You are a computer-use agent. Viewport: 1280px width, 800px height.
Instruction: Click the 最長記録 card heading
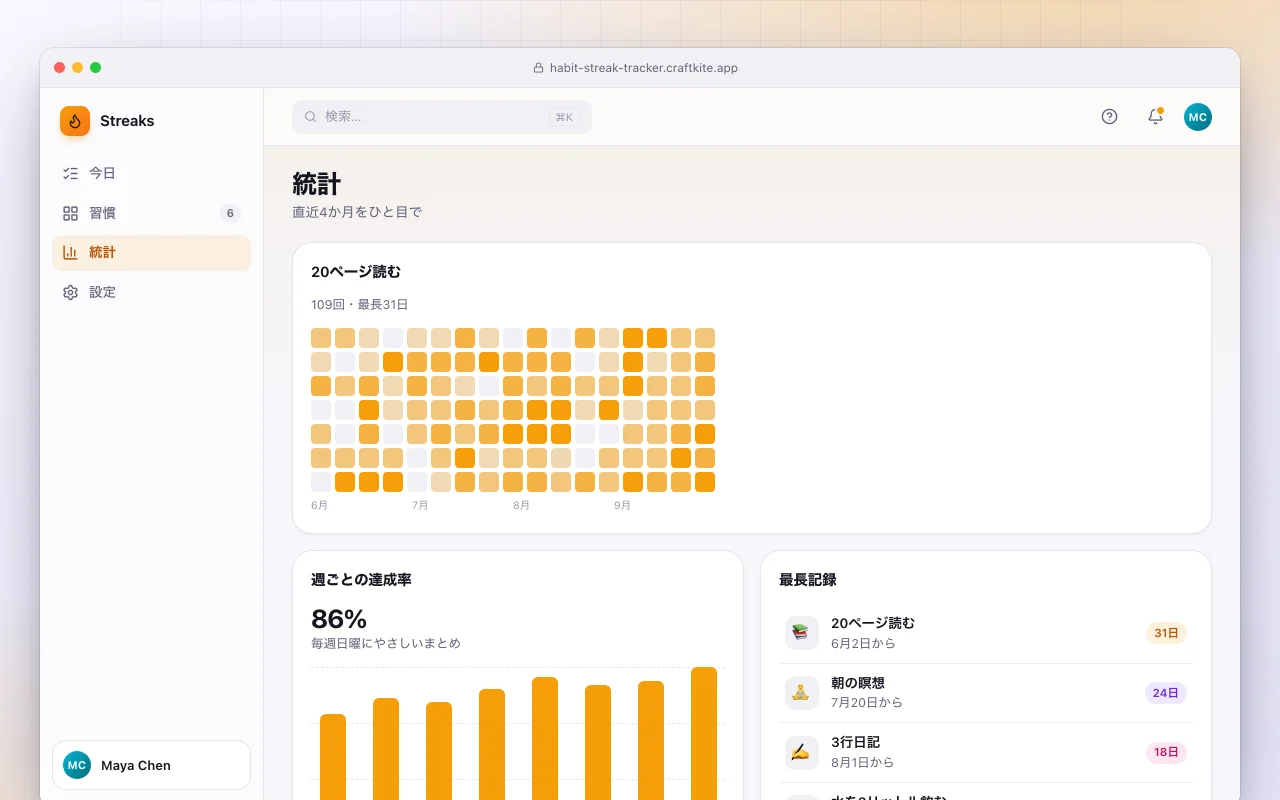(x=808, y=580)
